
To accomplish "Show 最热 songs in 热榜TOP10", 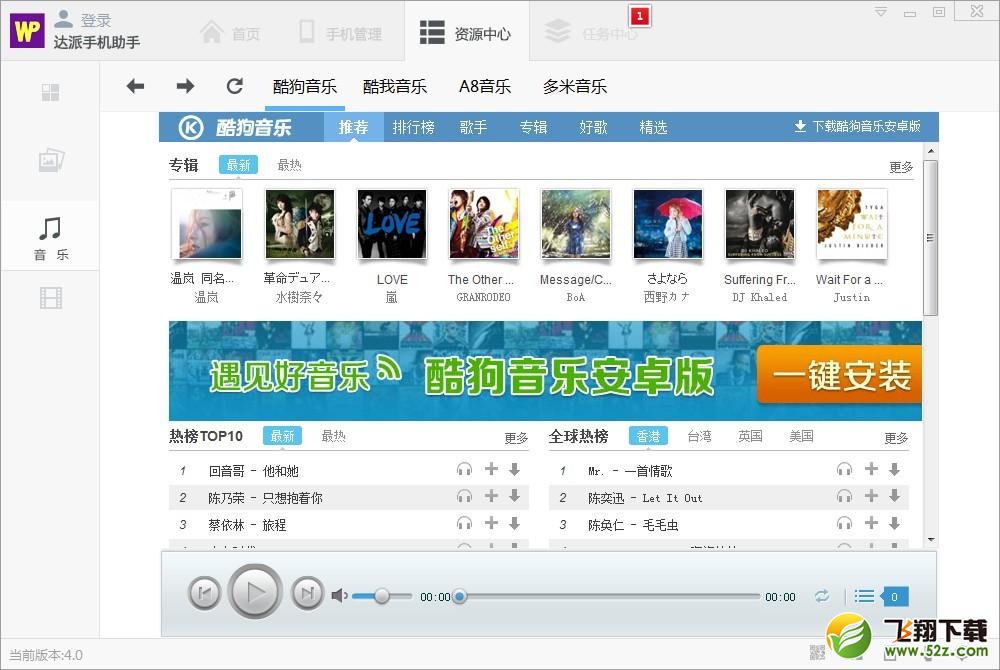I will coord(334,436).
